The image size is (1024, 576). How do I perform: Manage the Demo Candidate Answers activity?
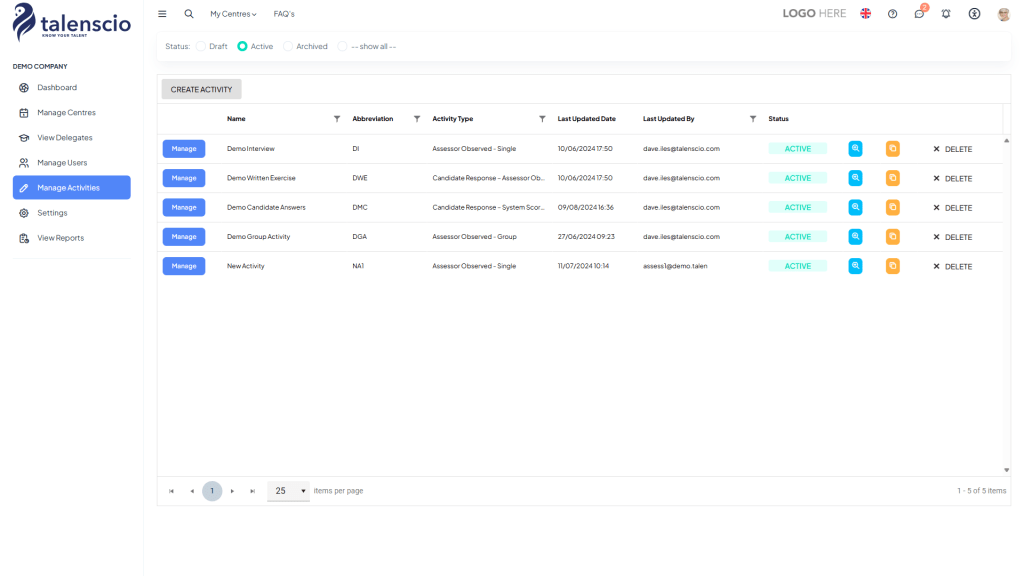click(184, 208)
